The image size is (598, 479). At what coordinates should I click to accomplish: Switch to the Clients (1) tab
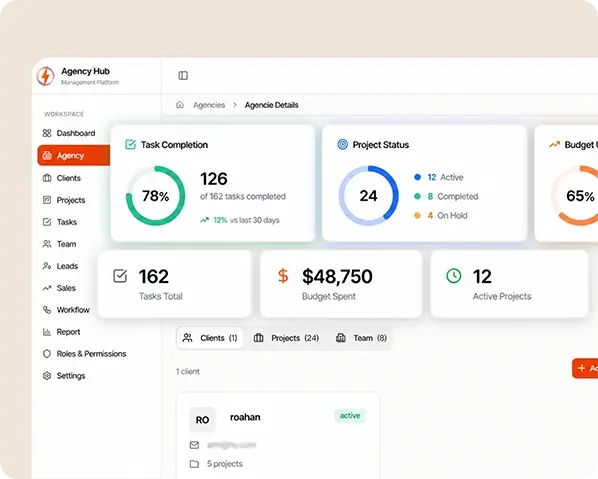pos(210,338)
